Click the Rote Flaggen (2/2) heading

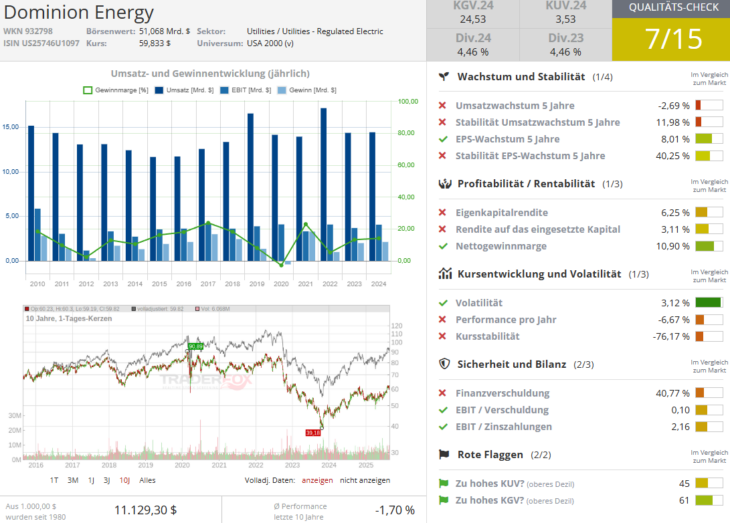(x=504, y=455)
